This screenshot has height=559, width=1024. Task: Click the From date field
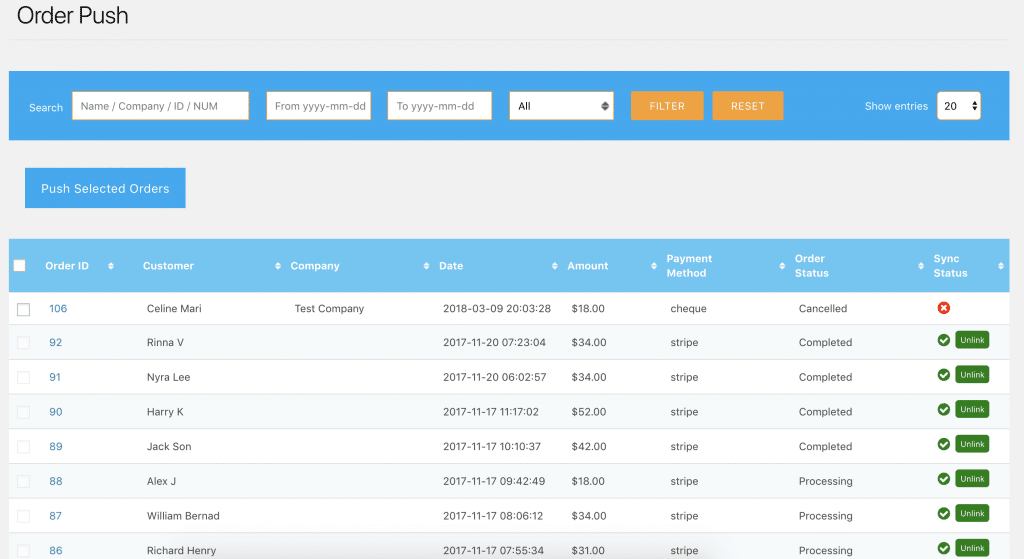[319, 106]
